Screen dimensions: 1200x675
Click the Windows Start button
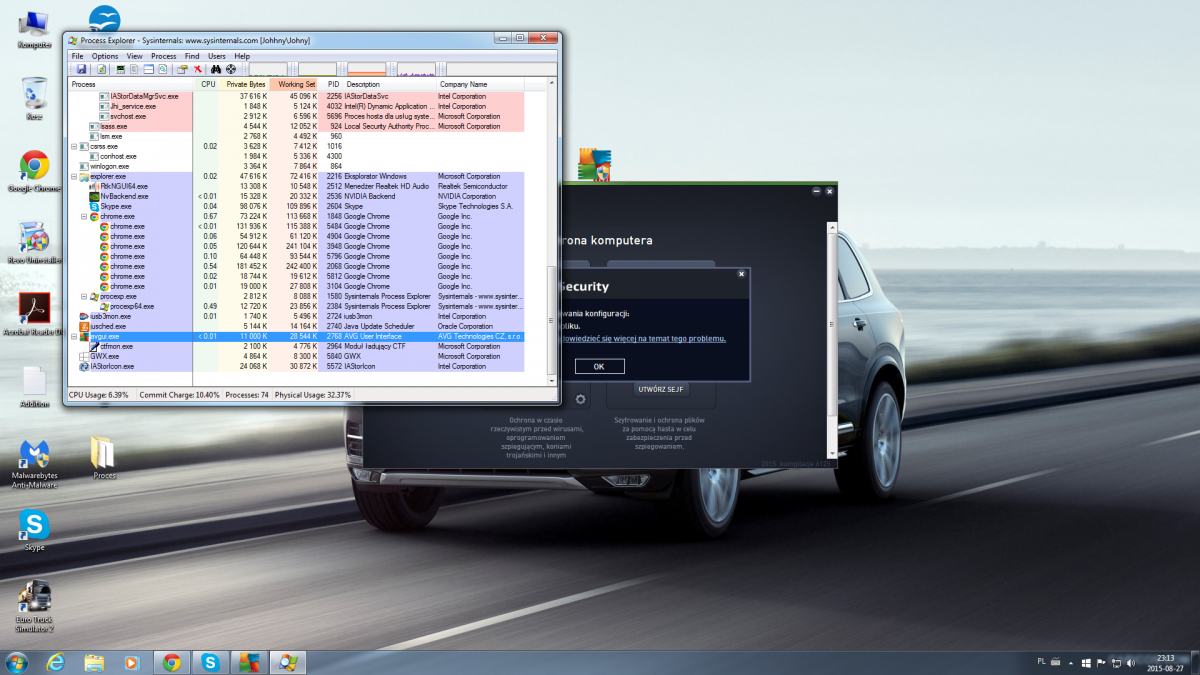point(17,662)
